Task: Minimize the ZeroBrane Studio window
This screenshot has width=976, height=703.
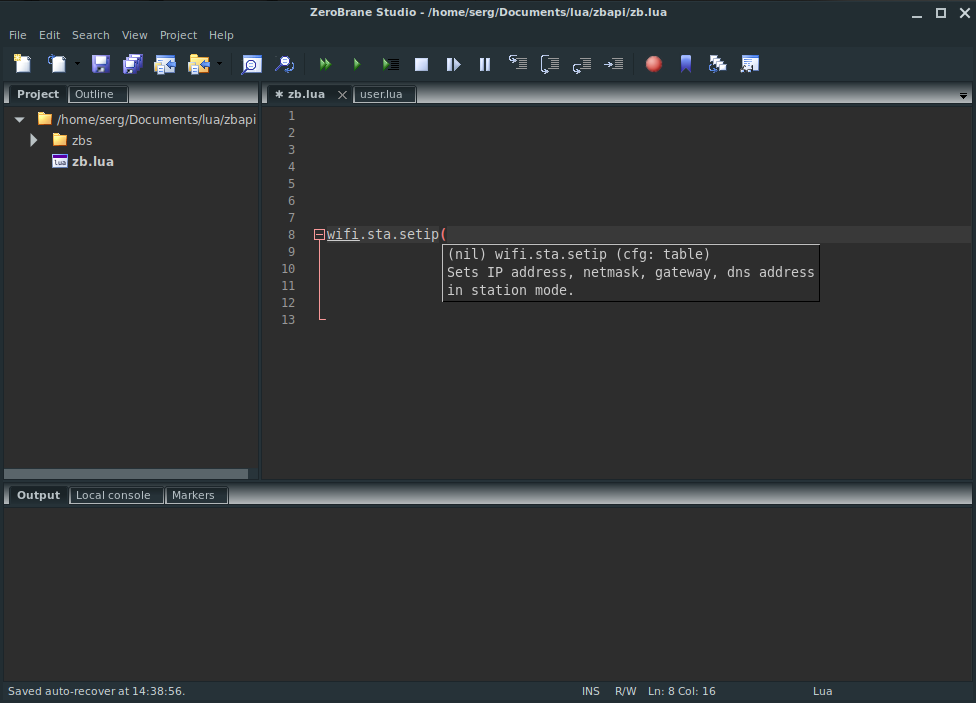Action: coord(917,15)
